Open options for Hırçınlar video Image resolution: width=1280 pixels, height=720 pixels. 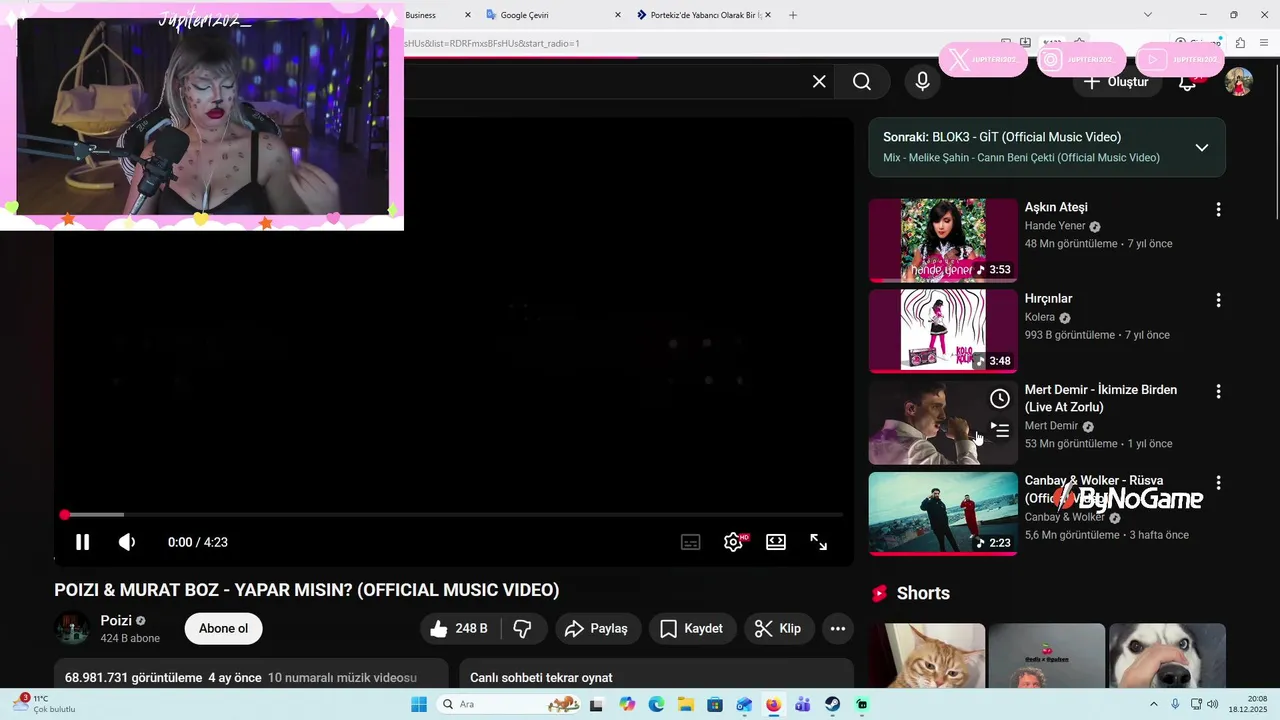point(1218,300)
